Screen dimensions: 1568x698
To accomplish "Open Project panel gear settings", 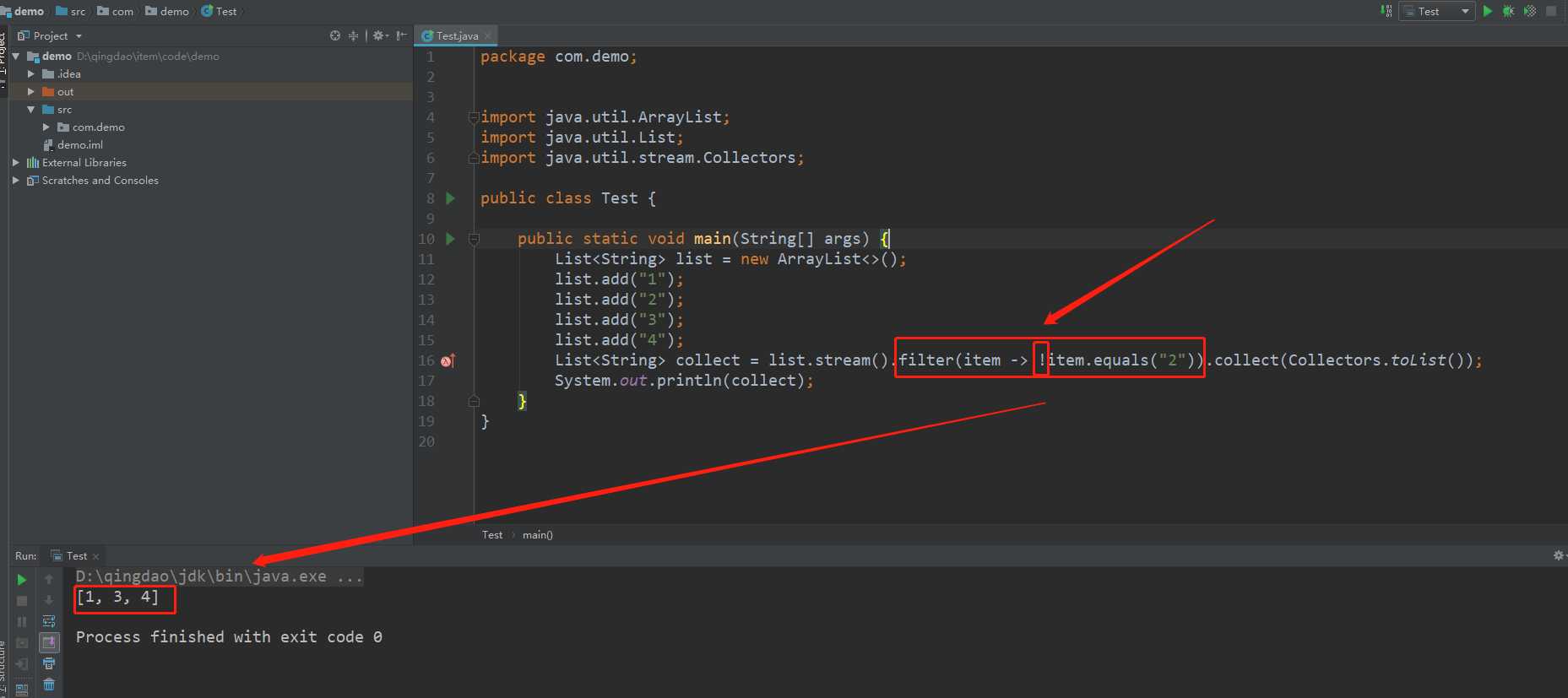I will click(x=380, y=35).
